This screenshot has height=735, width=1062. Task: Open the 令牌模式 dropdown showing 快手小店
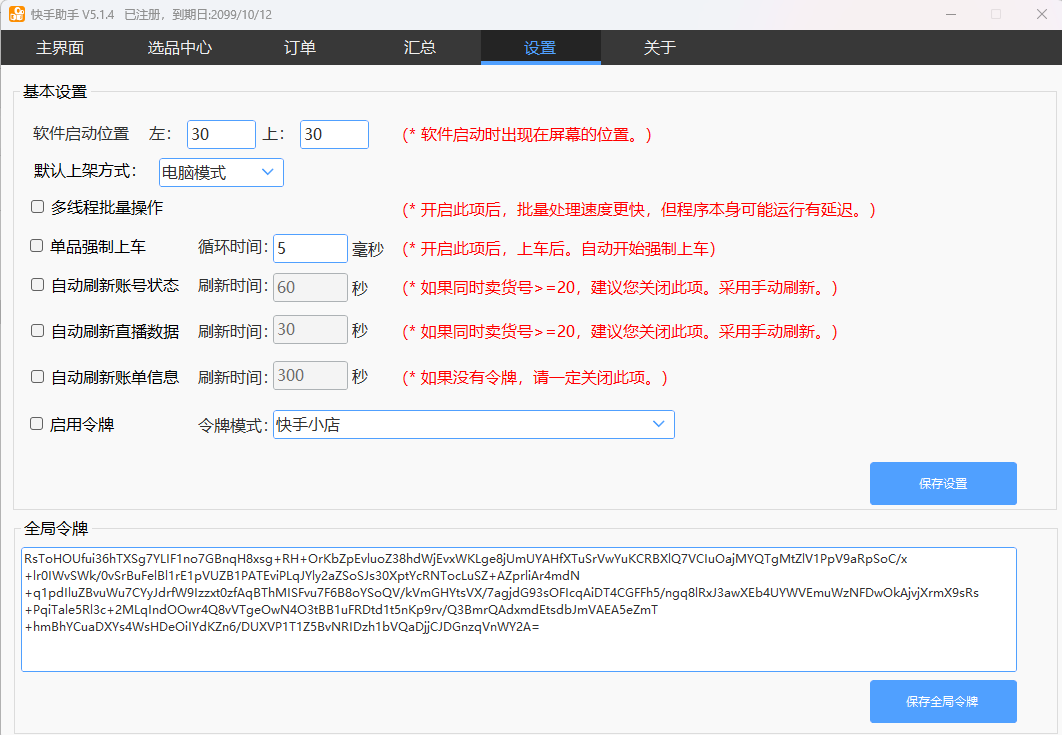(473, 425)
